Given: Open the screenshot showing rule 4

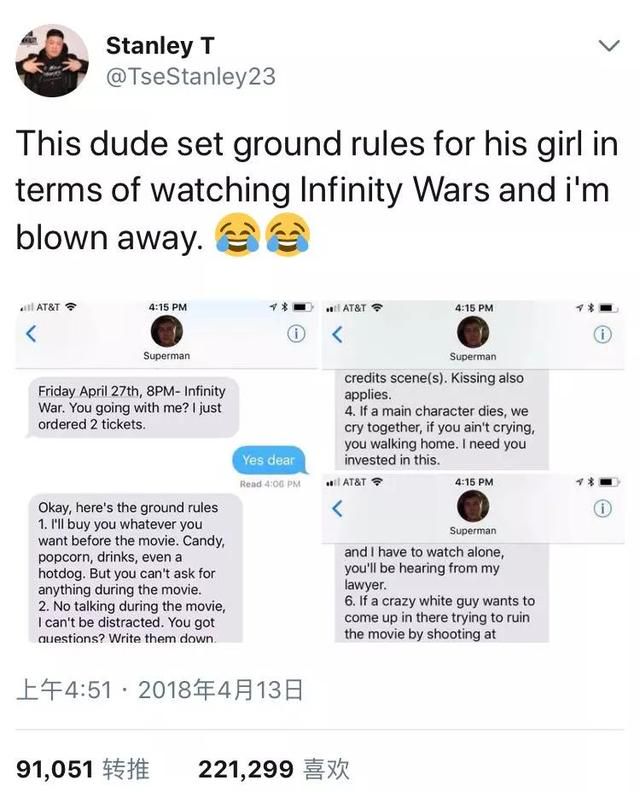Looking at the screenshot, I should pyautogui.click(x=473, y=385).
